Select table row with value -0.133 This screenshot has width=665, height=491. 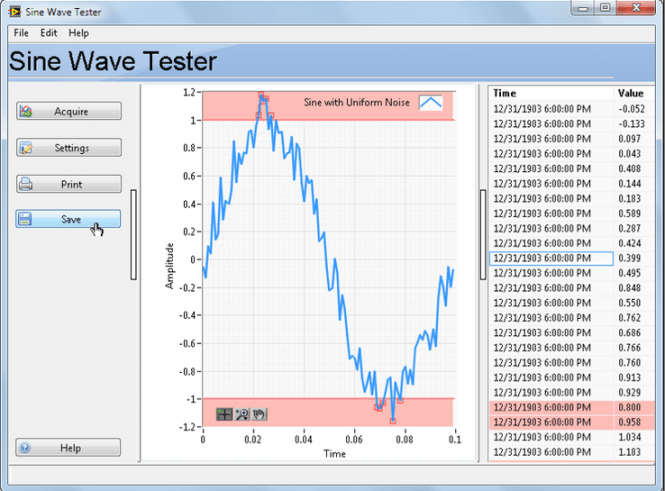(572, 124)
